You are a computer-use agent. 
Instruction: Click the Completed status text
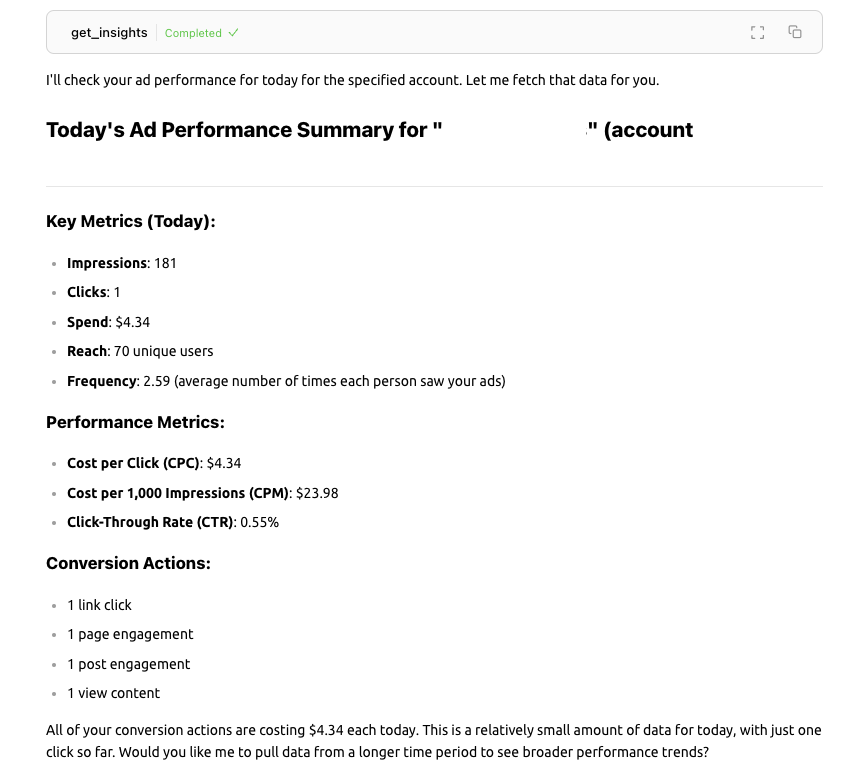click(x=192, y=33)
